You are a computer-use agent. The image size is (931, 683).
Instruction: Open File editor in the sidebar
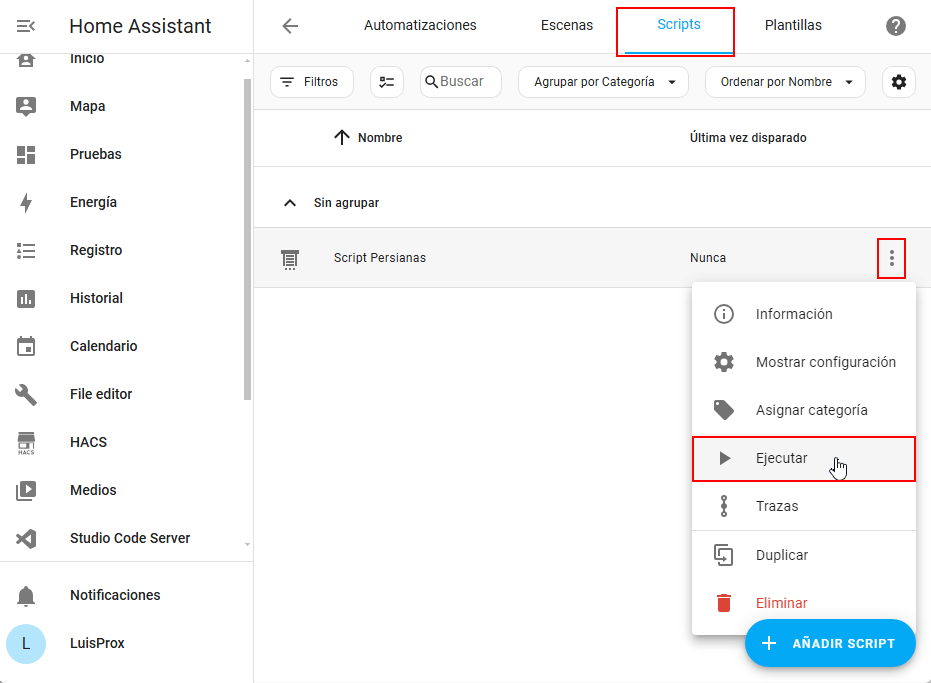101,394
